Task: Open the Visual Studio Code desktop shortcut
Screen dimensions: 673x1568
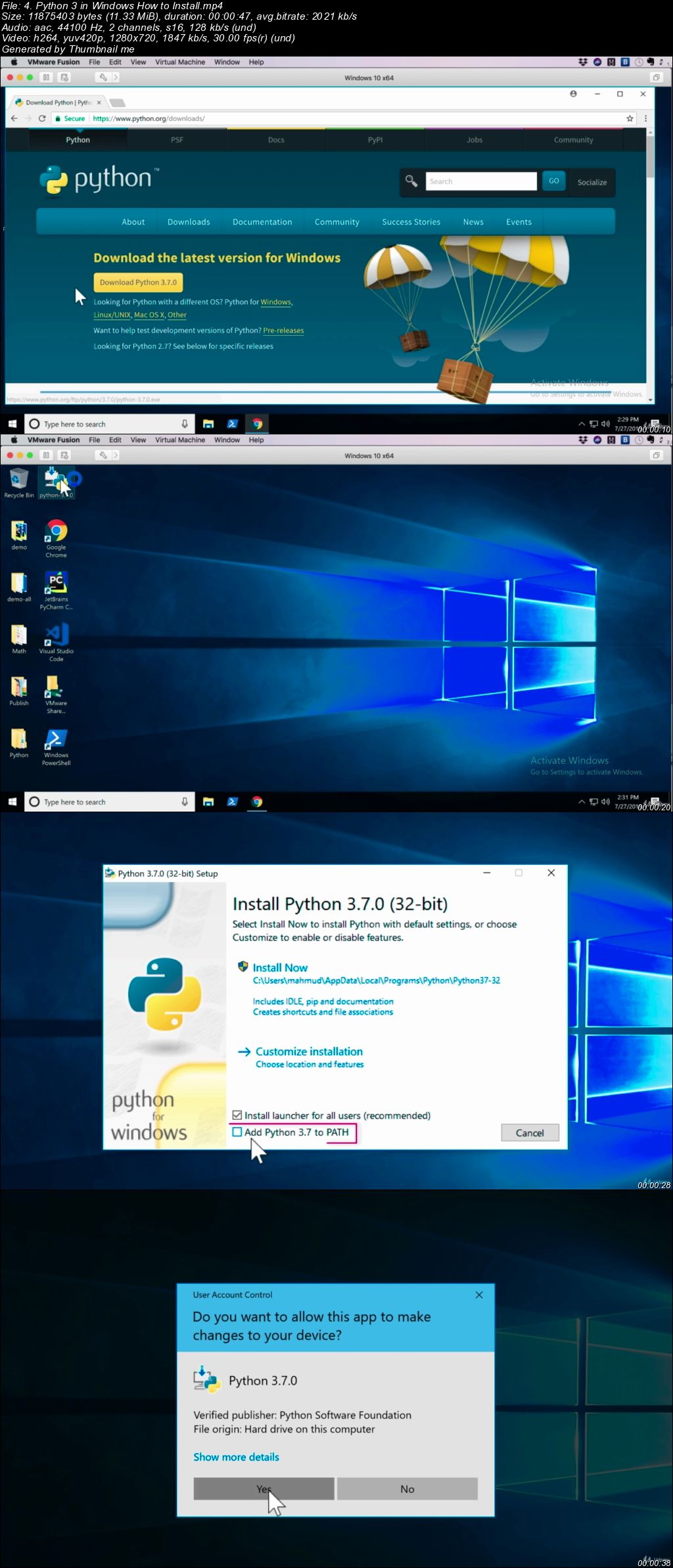Action: pyautogui.click(x=56, y=642)
